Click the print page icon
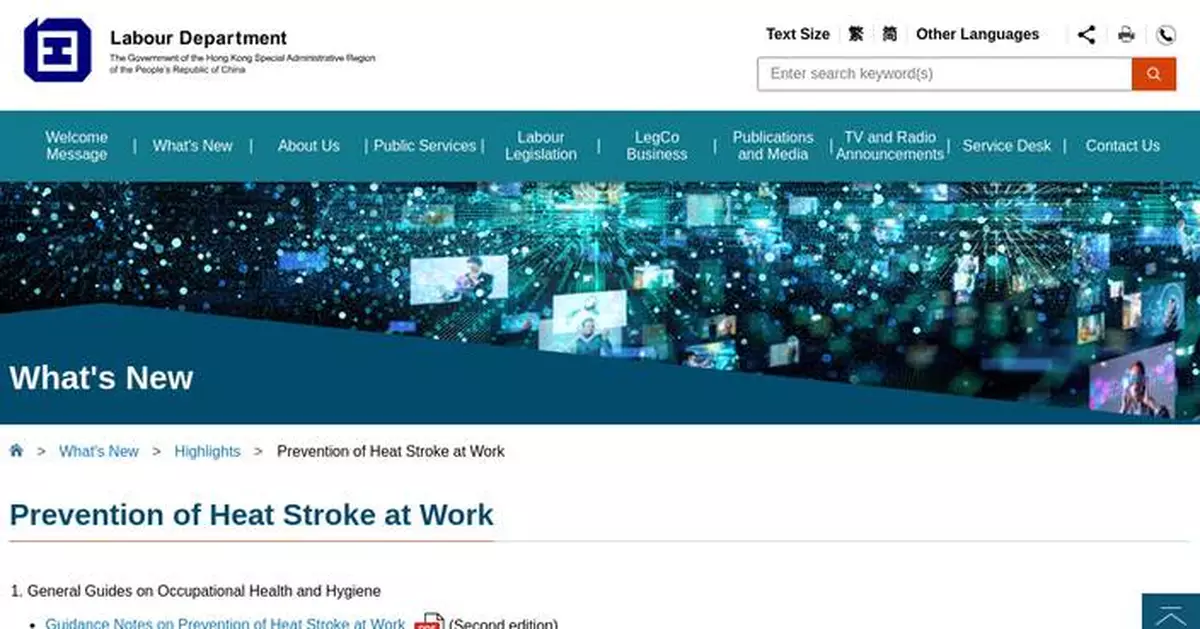1200x629 pixels. pos(1126,34)
